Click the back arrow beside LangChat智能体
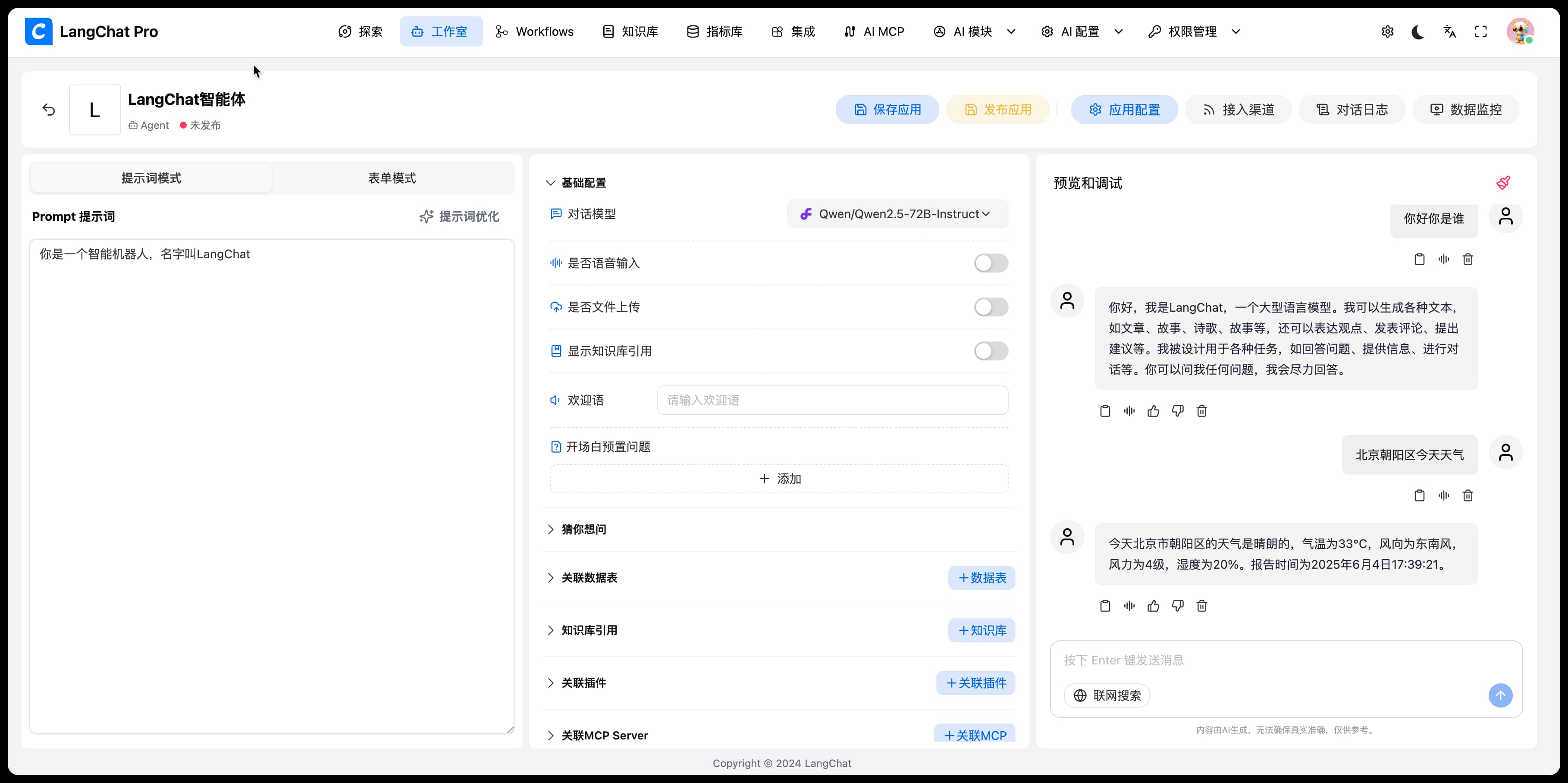 tap(49, 110)
